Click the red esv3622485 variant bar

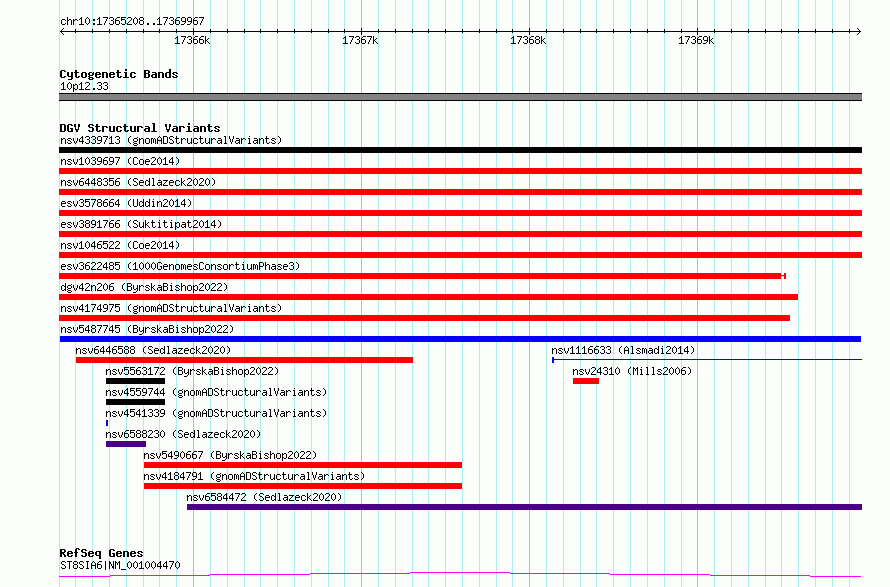[x=422, y=276]
